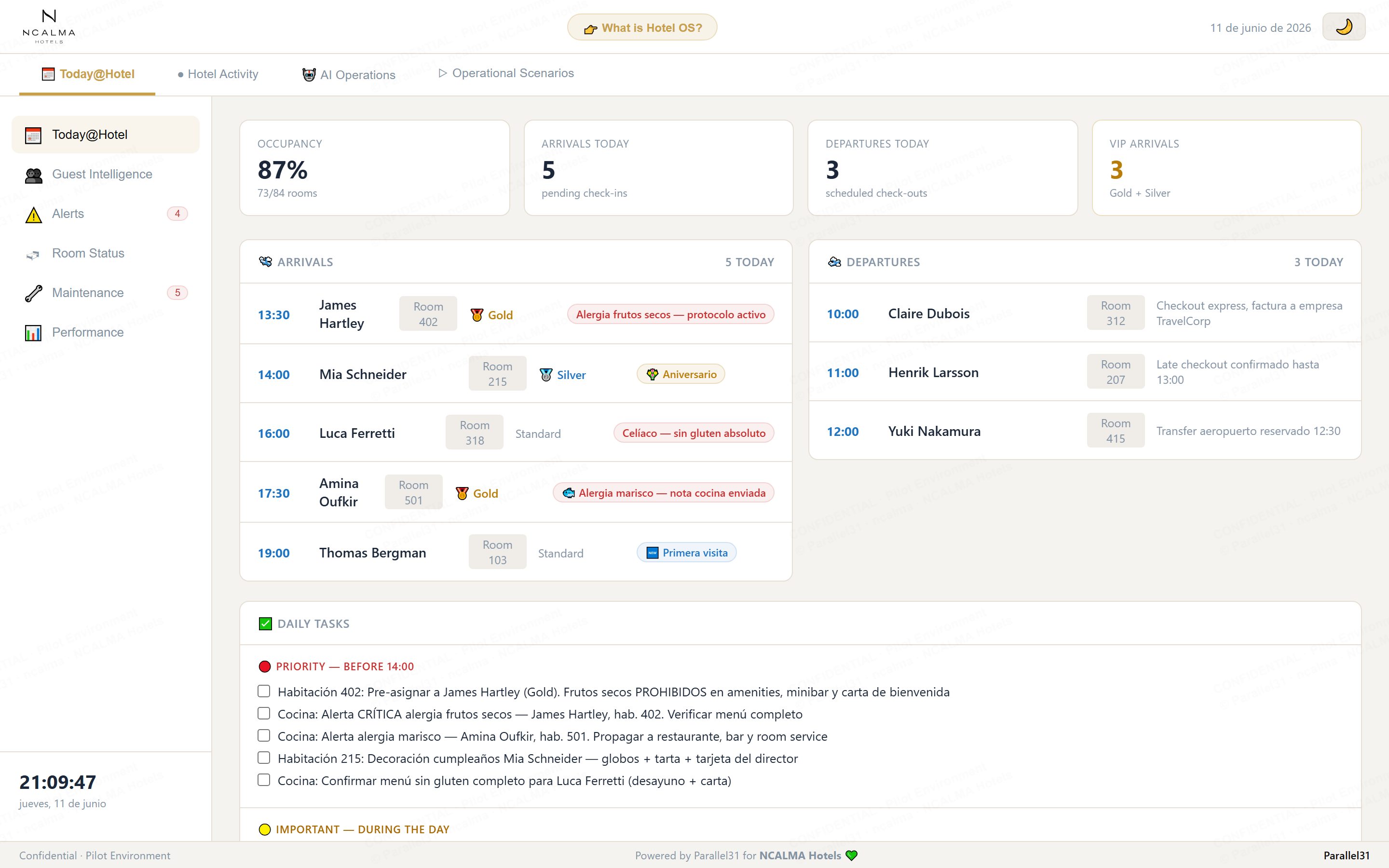Check the menú sin gluten Luca Ferretti task
The width and height of the screenshot is (1389, 868).
coord(263,780)
